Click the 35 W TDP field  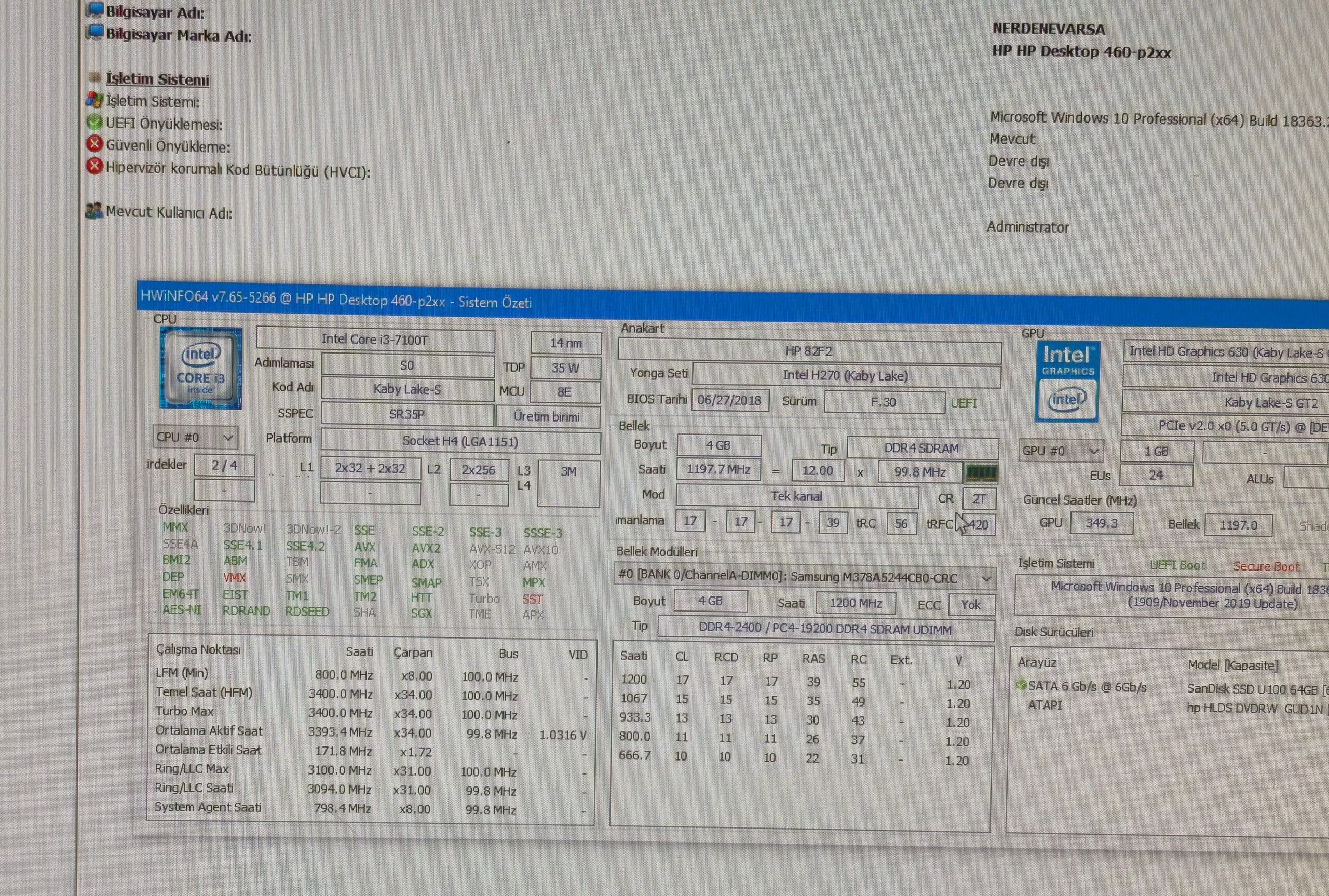coord(566,368)
